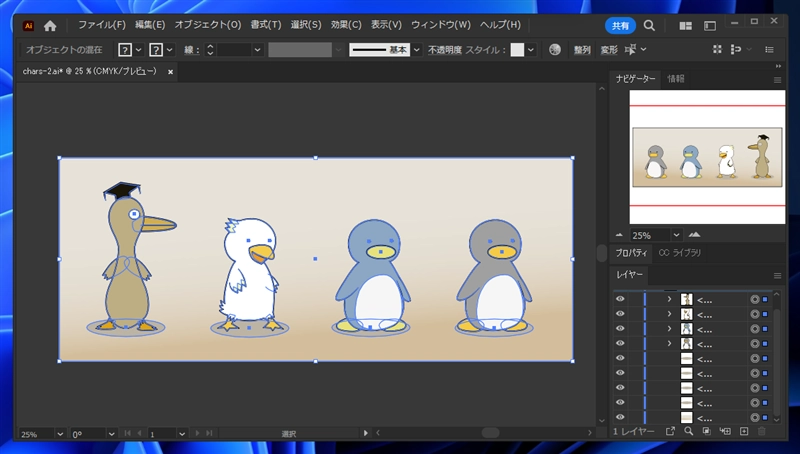Open the 不透明度 opacity panel link
Screen dimensions: 800x454
[x=444, y=50]
